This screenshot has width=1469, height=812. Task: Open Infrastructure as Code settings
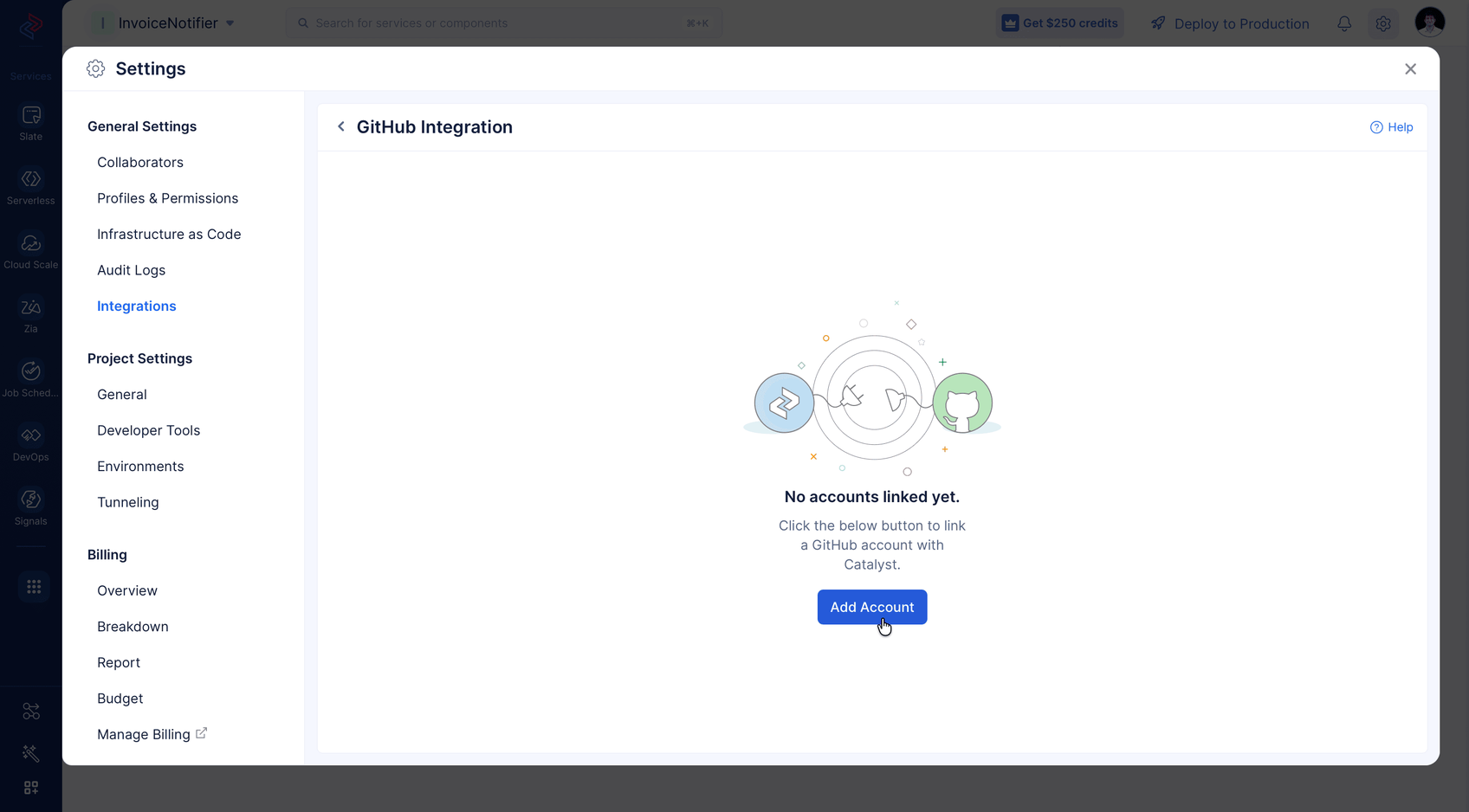[169, 234]
